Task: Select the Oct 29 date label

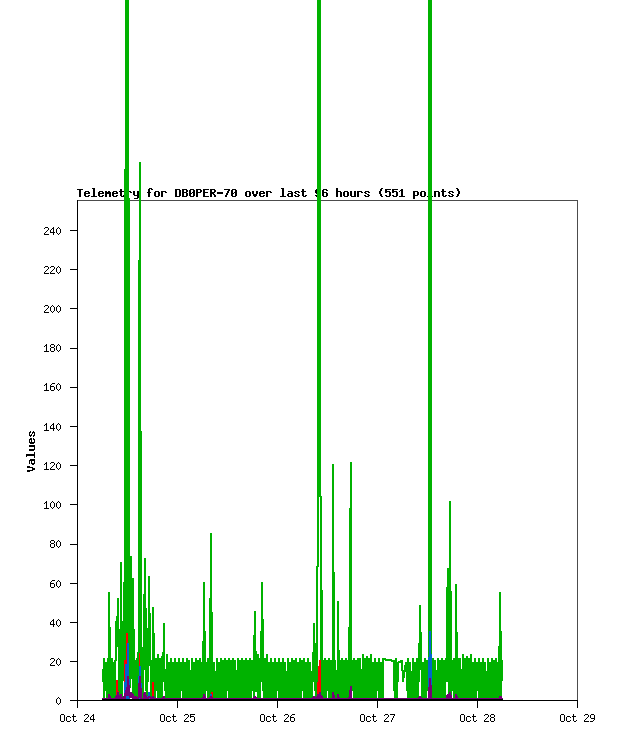Action: click(x=577, y=718)
